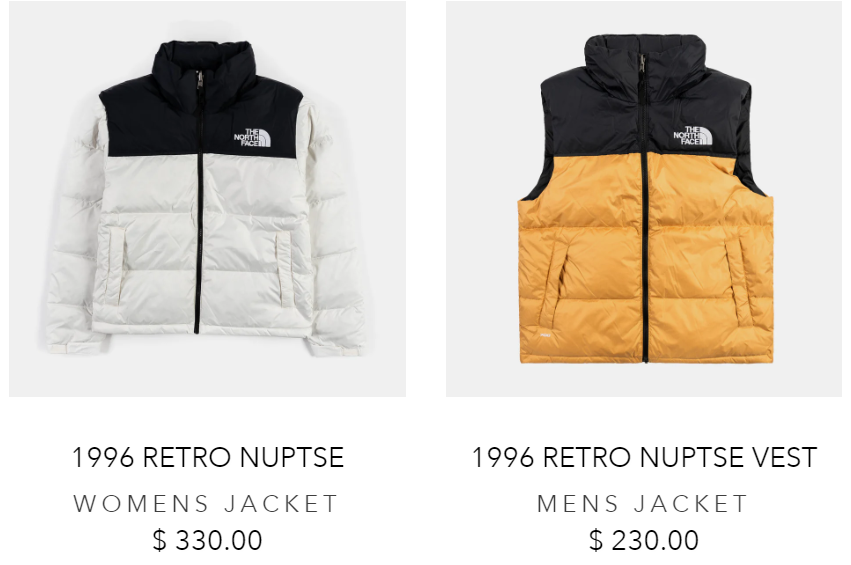Image resolution: width=851 pixels, height=565 pixels.
Task: Open the yellow Nuptse vest product photo
Action: 644,199
